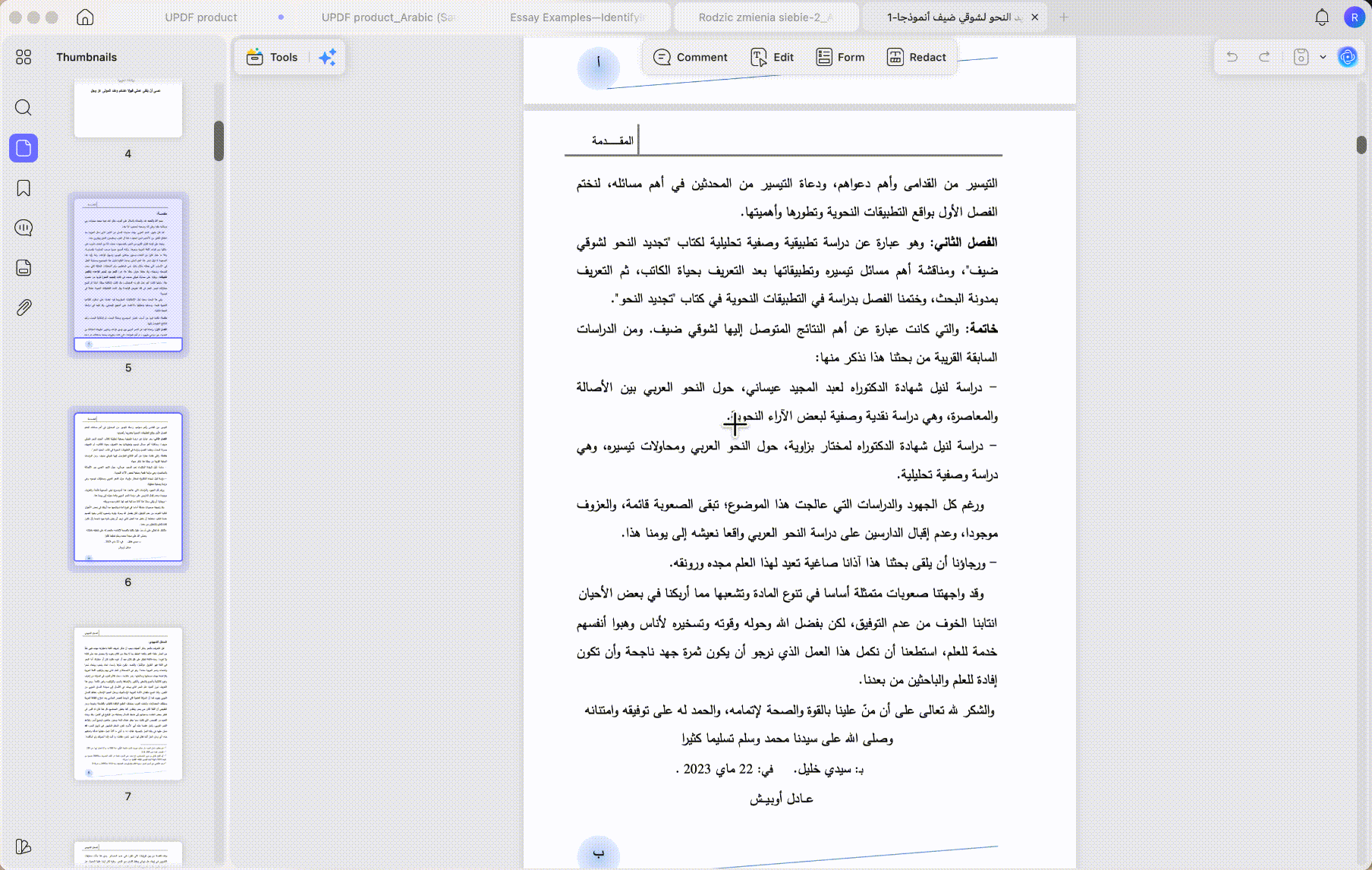
Task: Open the bookmarks sidebar icon
Action: pos(24,188)
